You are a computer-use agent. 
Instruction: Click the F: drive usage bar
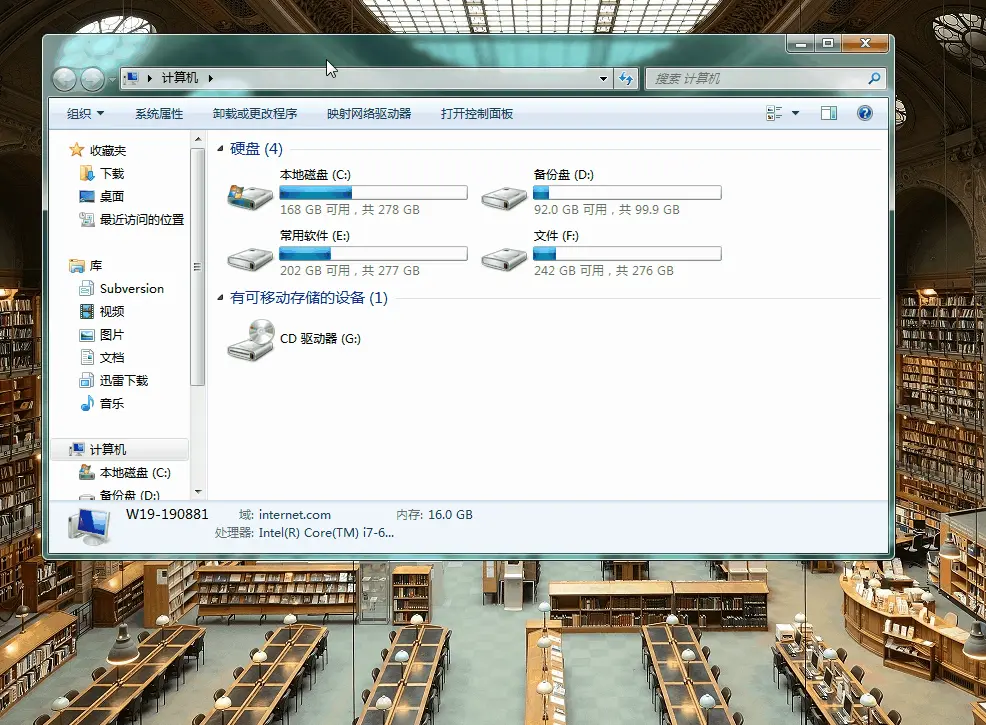(x=627, y=253)
